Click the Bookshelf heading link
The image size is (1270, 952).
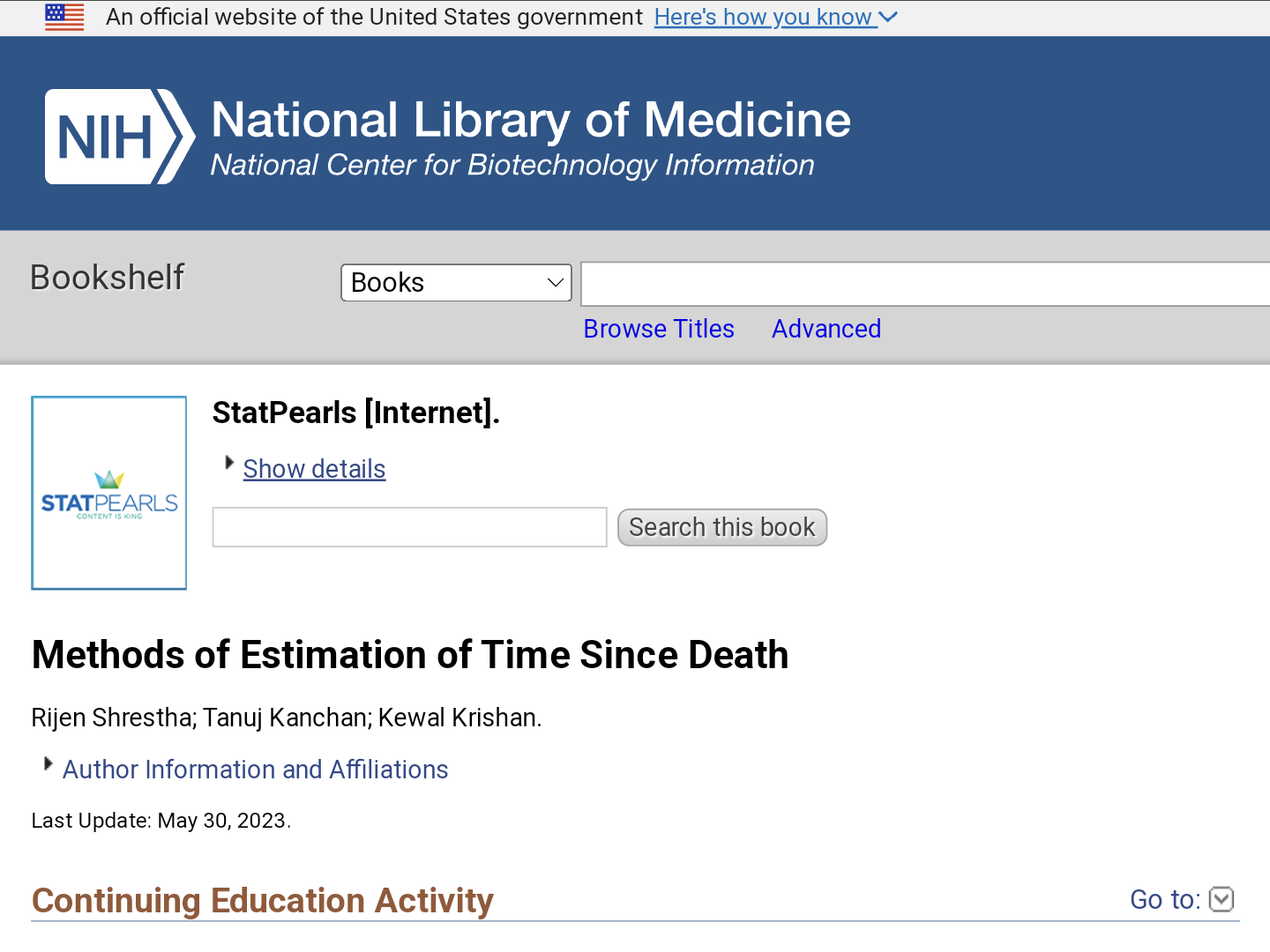click(107, 277)
